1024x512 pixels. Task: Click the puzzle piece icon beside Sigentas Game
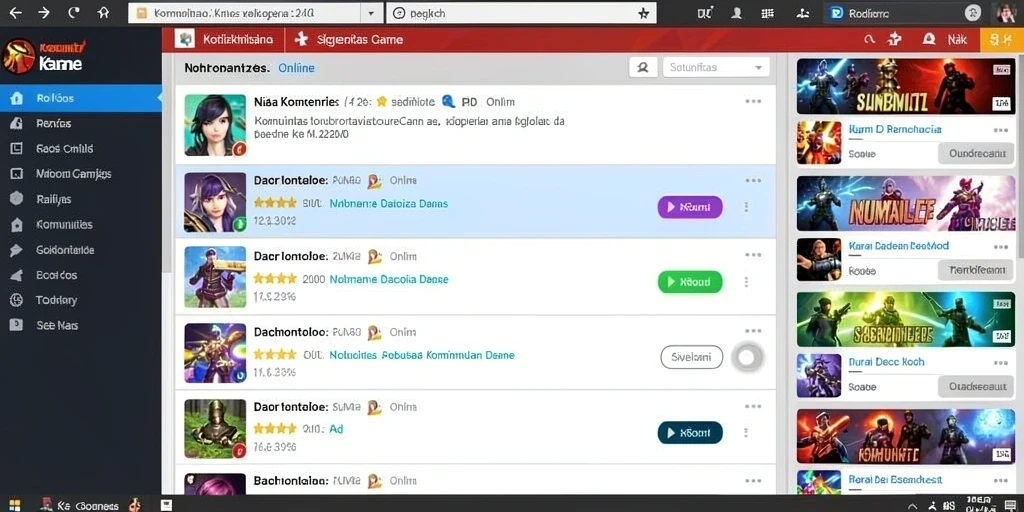(301, 39)
